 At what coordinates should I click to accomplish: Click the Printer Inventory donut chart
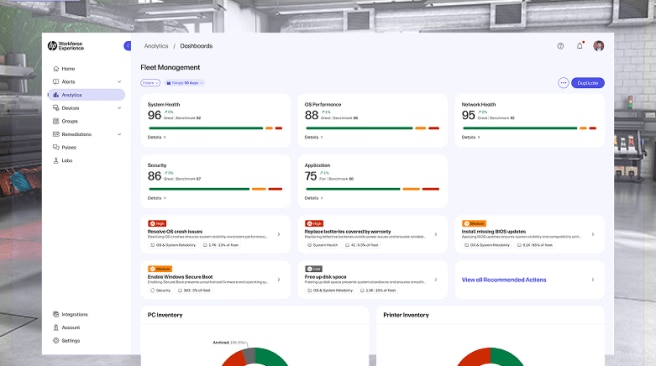pos(490,357)
